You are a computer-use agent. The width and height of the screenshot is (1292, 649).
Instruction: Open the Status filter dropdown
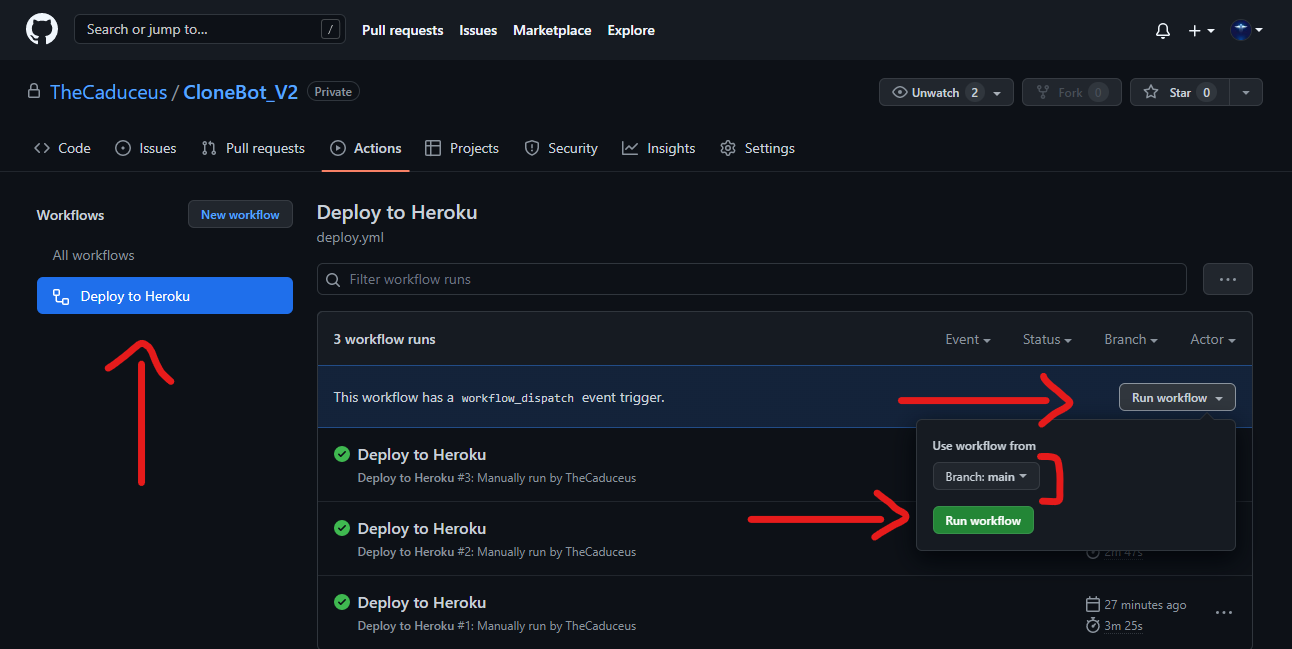click(x=1047, y=340)
